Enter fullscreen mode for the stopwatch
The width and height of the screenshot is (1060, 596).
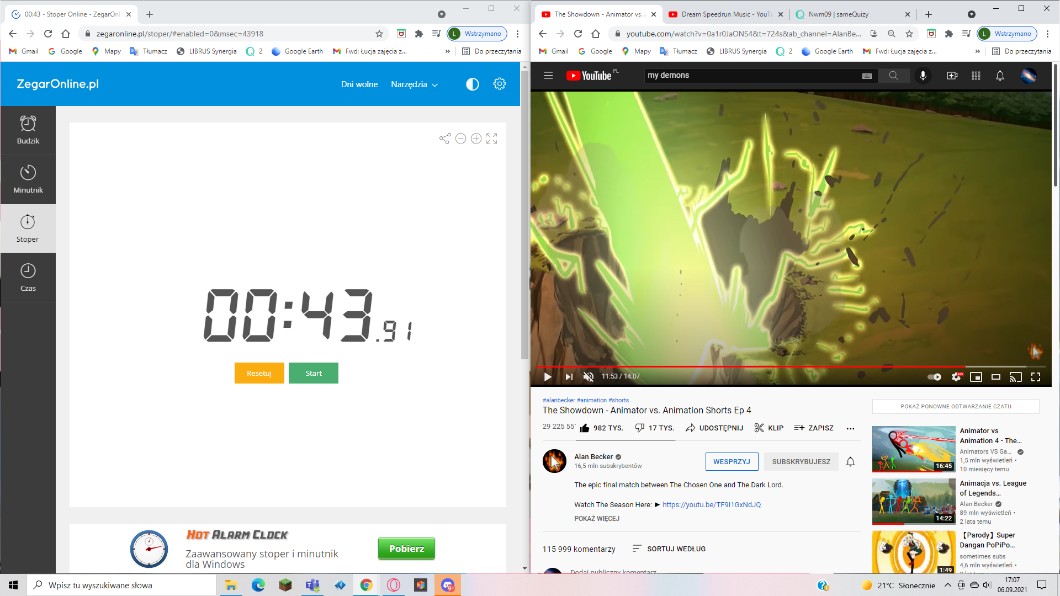pyautogui.click(x=492, y=139)
